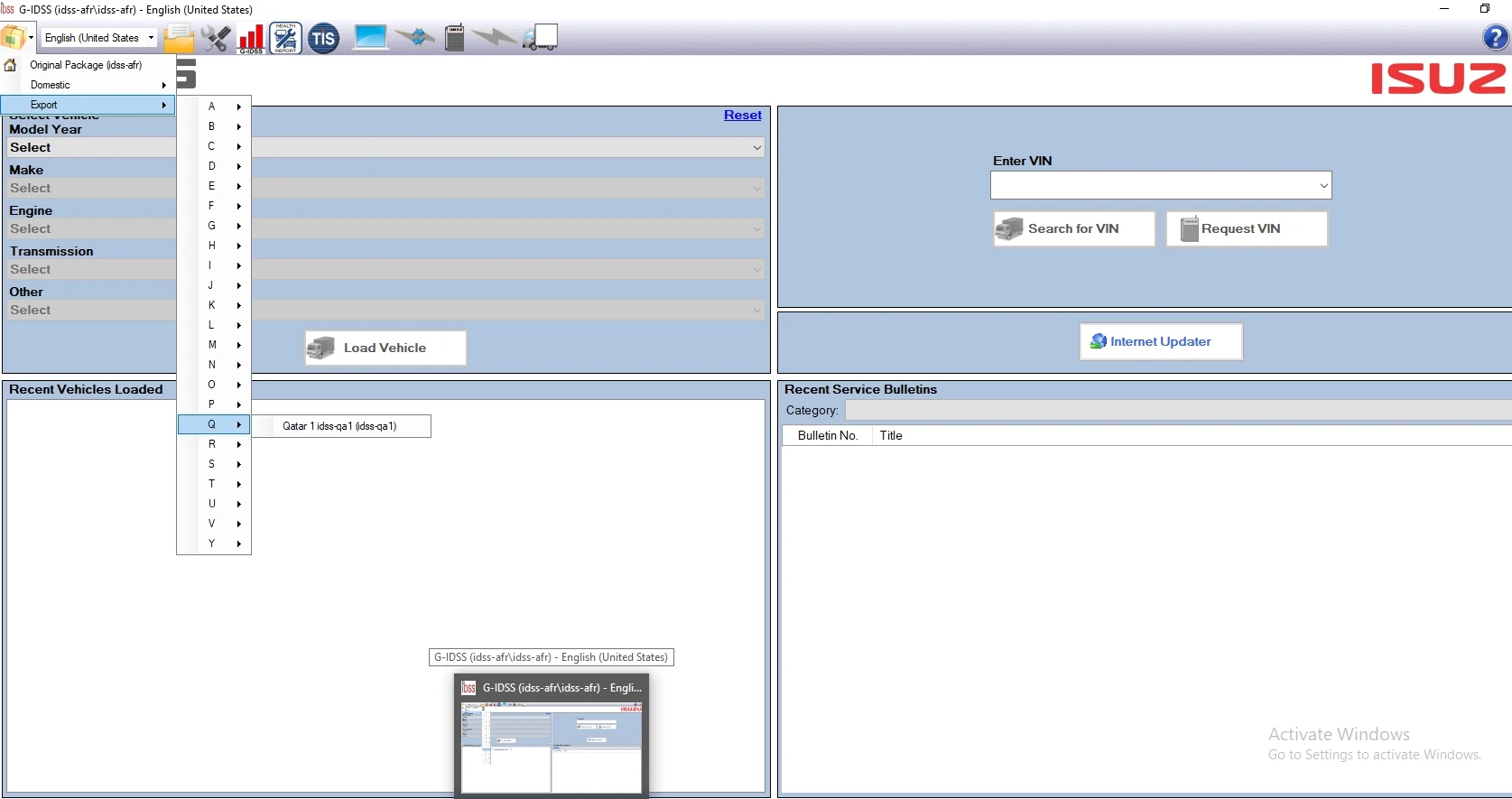Expand the U country submenu
The image size is (1512, 799).
[214, 504]
